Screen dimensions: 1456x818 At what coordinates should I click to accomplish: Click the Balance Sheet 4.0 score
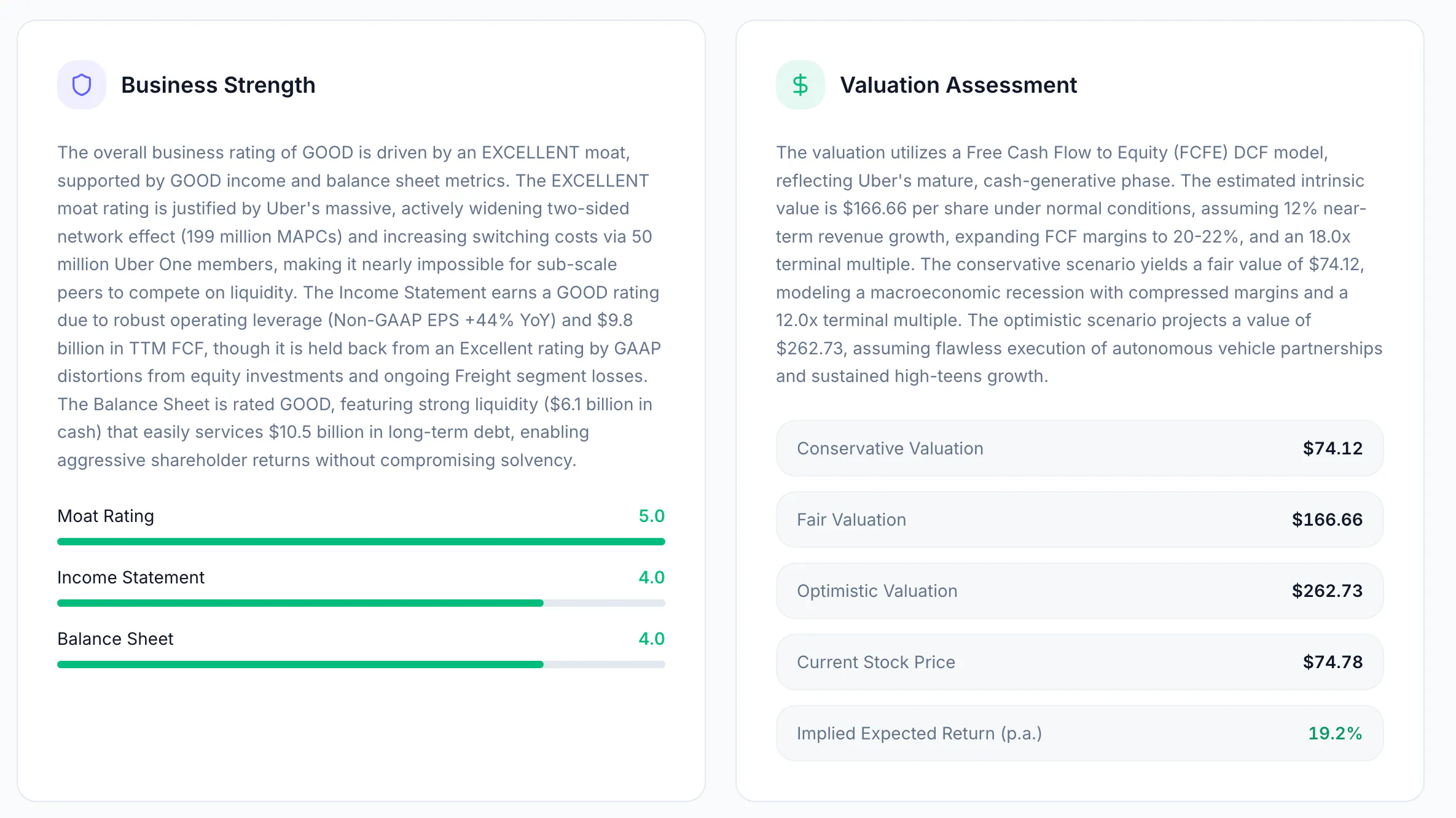[651, 639]
